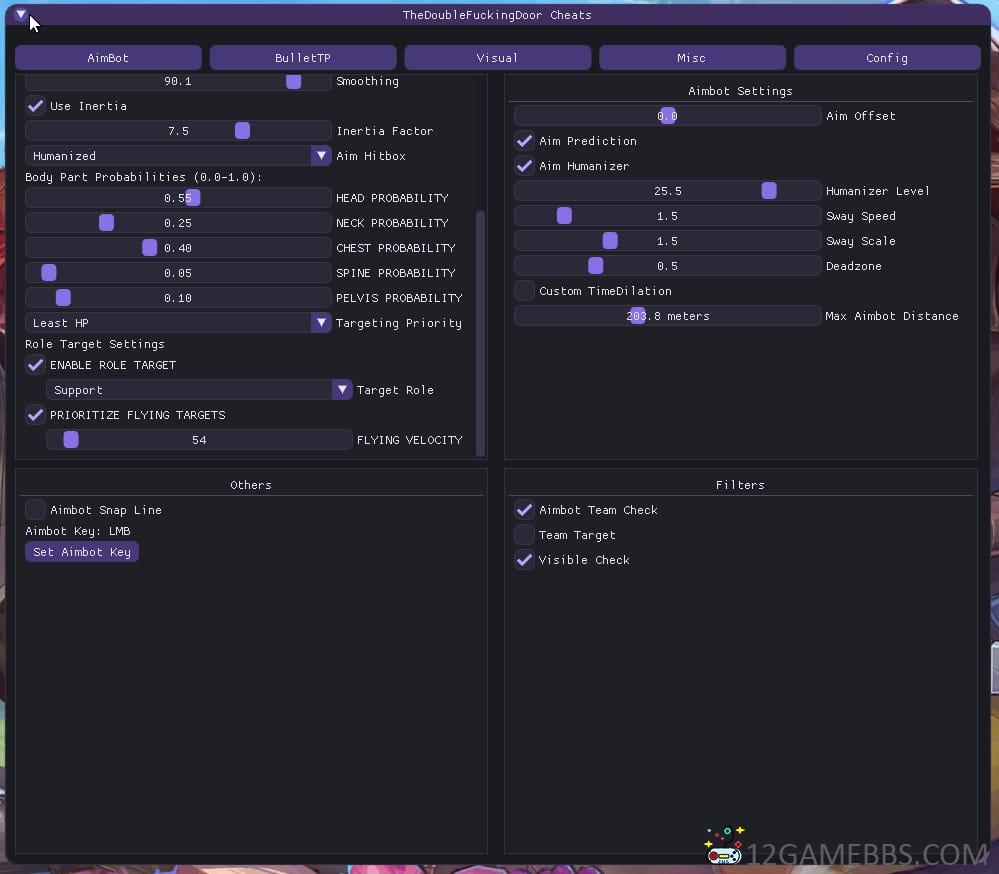Screen dimensions: 999x874
Task: Adjust the Inertia Factor slider
Action: tap(178, 131)
